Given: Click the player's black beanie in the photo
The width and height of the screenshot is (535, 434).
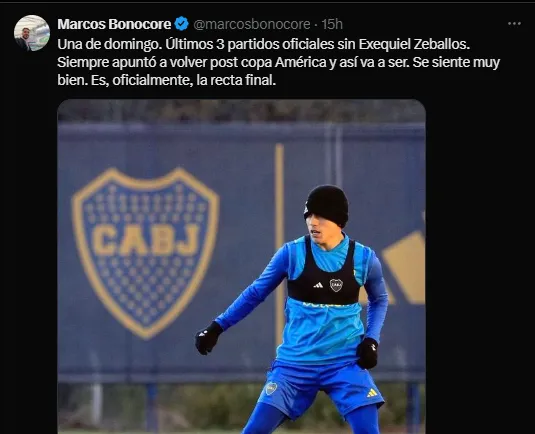Looking at the screenshot, I should (326, 204).
